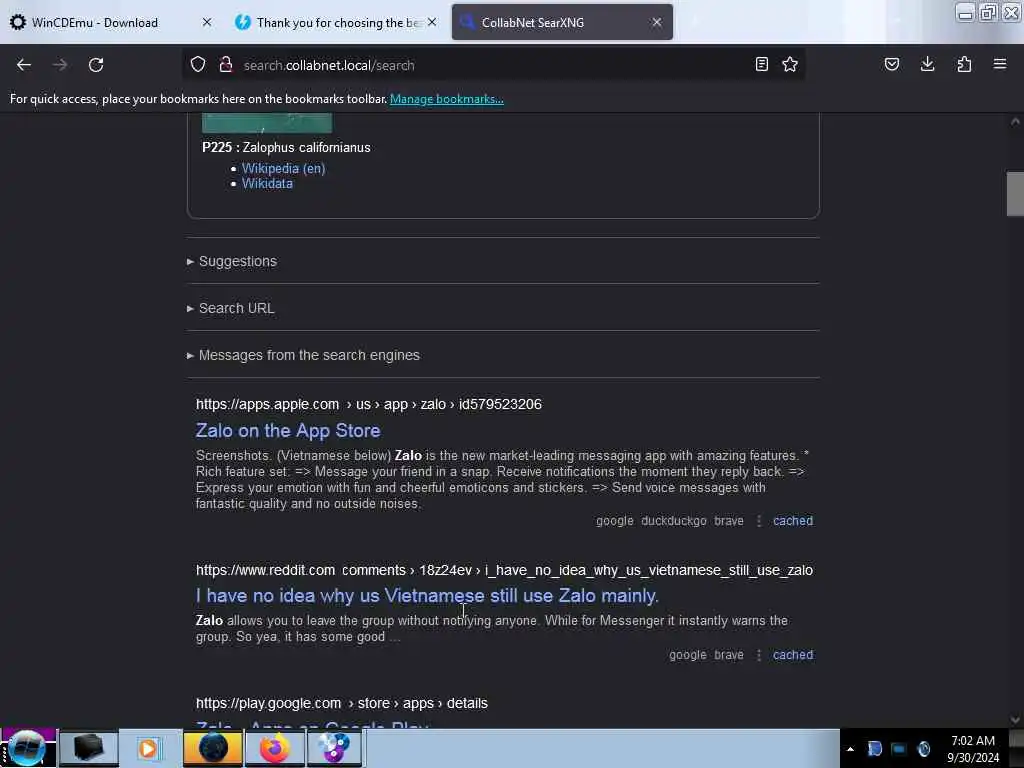Click scrollbar up arrow
The height and width of the screenshot is (768, 1024).
tap(1015, 121)
